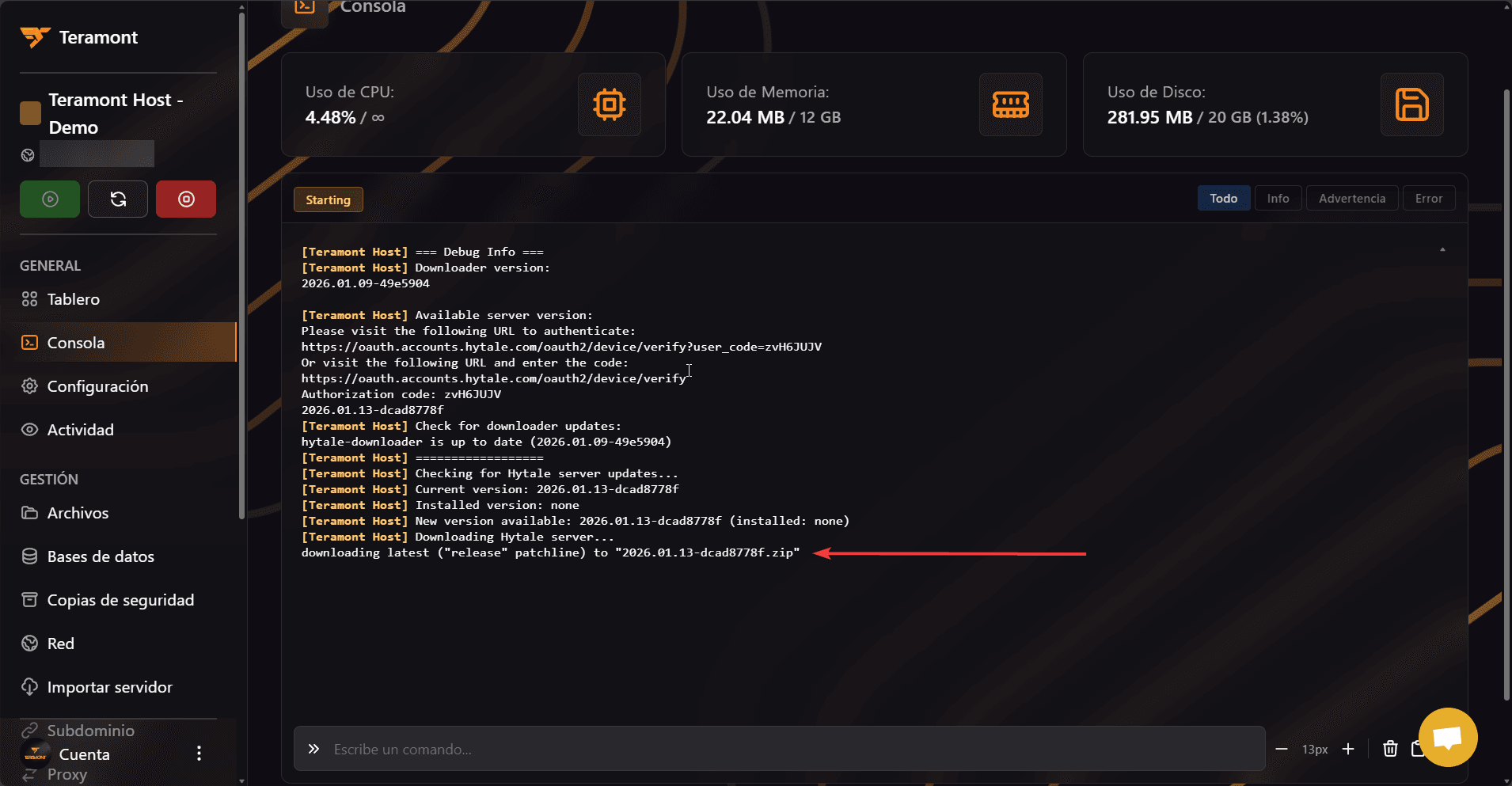
Task: Click the Configuración gear icon
Action: click(29, 386)
